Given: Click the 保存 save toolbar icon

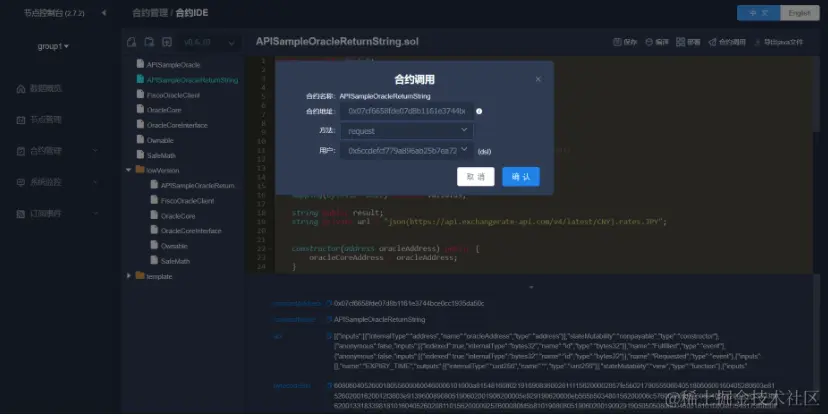Looking at the screenshot, I should (x=617, y=42).
